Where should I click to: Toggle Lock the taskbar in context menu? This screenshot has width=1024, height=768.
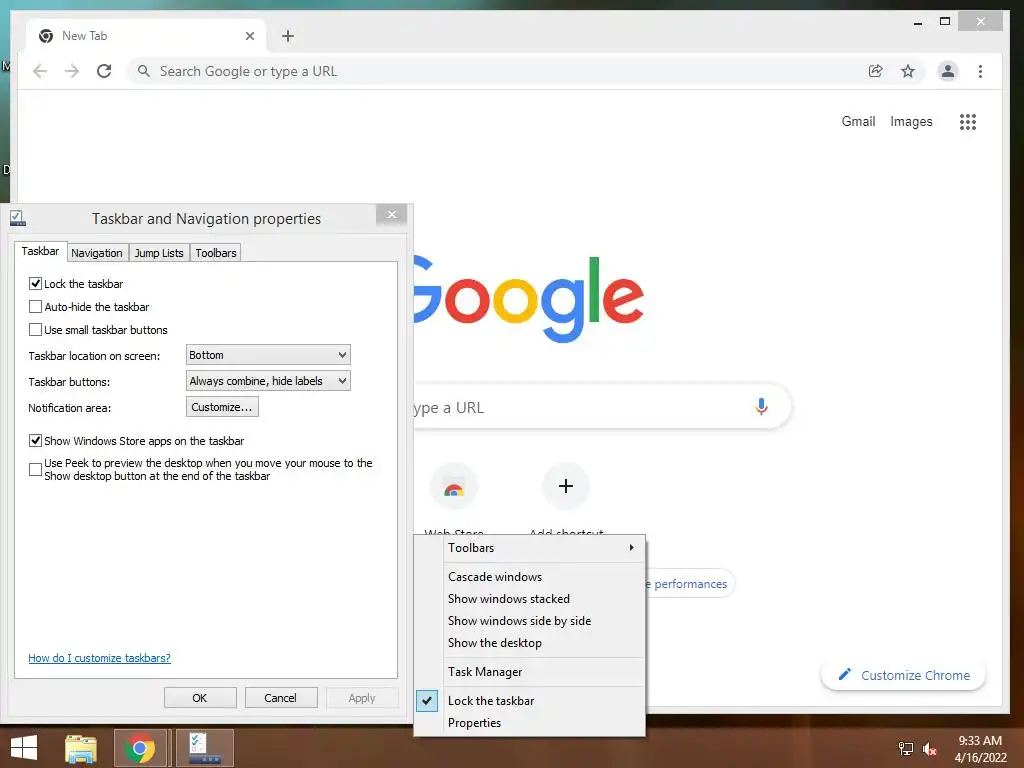530,701
